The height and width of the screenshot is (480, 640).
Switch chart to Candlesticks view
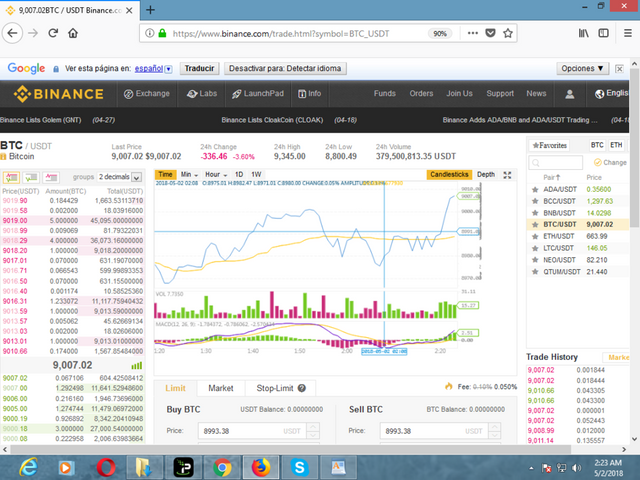(449, 174)
